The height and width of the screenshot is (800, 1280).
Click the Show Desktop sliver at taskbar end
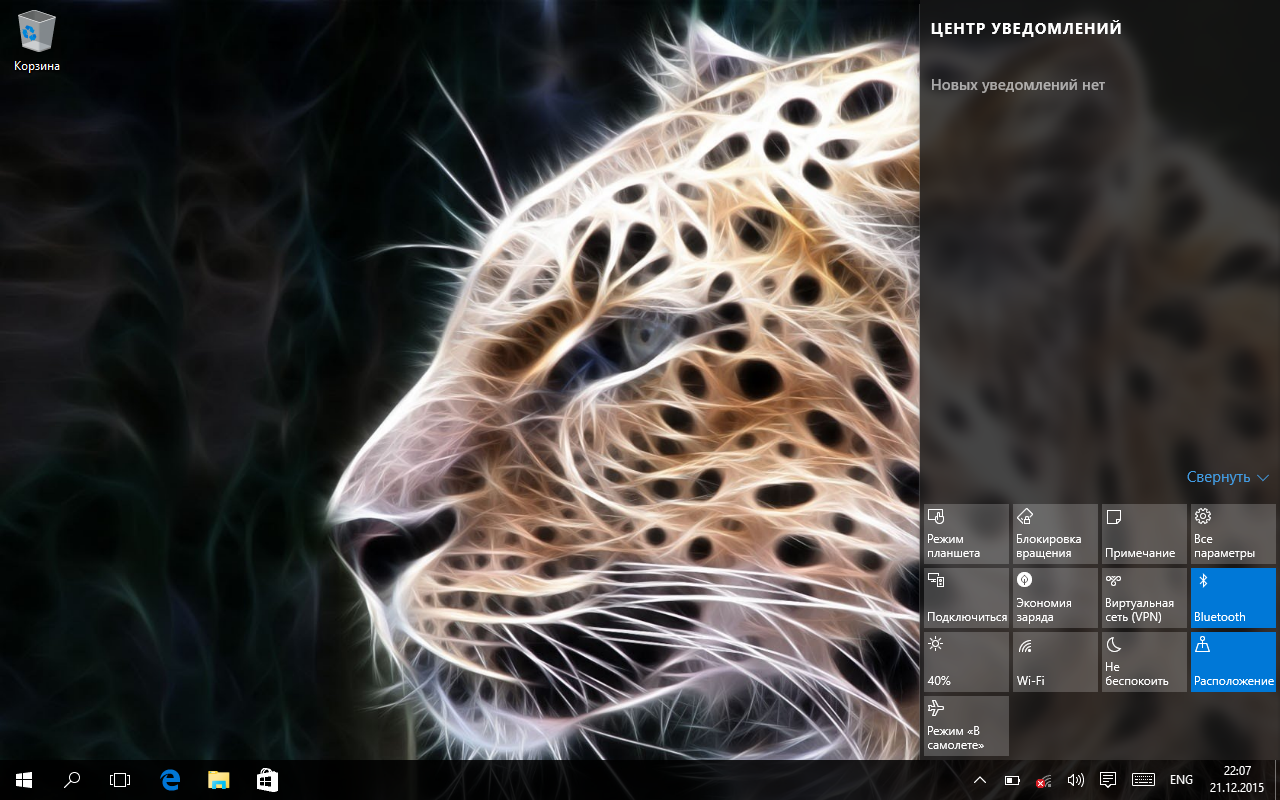click(1277, 780)
